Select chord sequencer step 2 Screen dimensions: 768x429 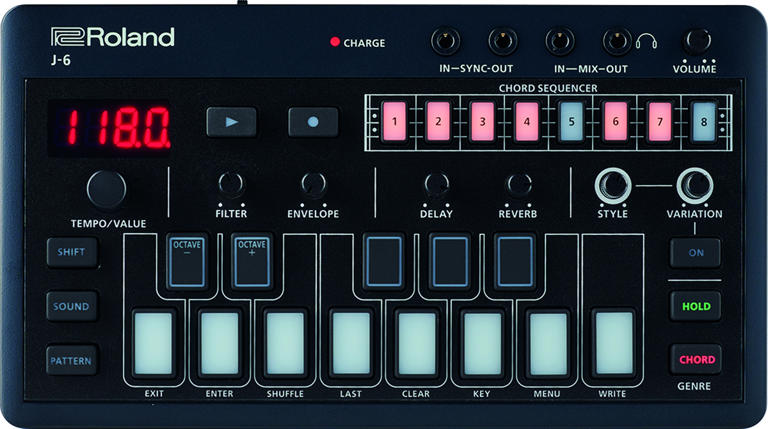438,121
